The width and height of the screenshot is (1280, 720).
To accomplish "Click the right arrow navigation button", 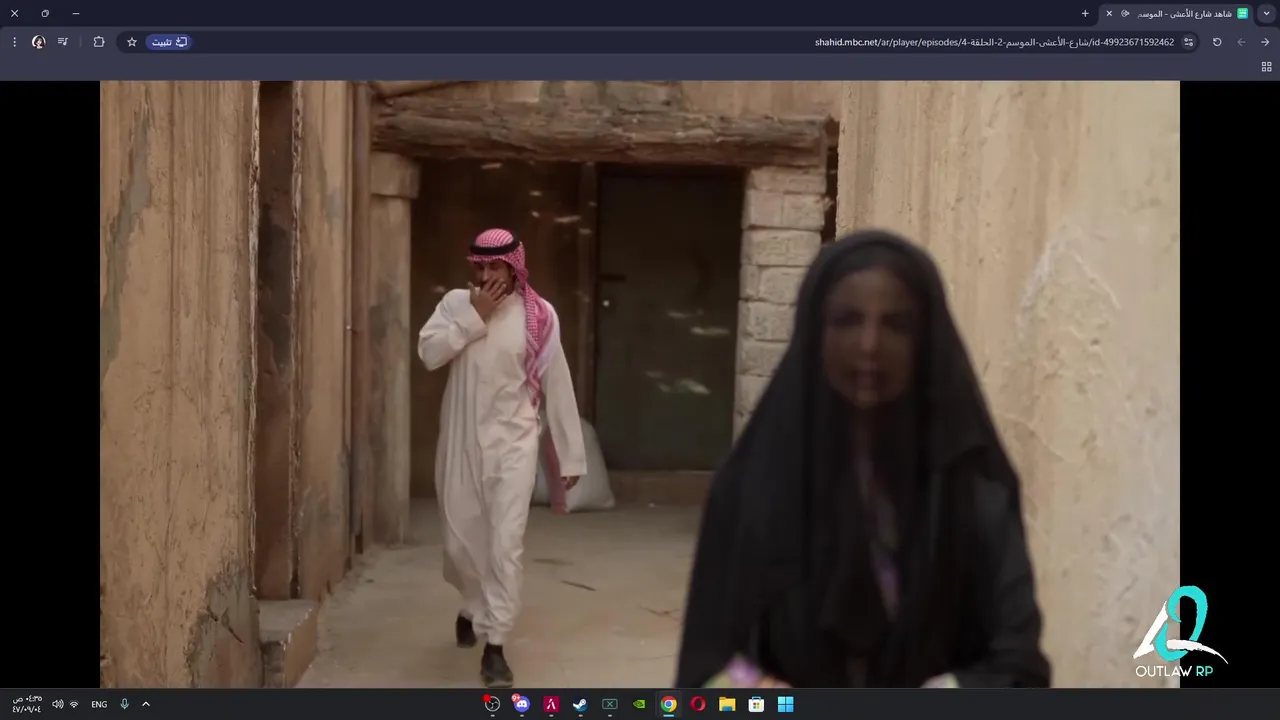I will pyautogui.click(x=1265, y=42).
